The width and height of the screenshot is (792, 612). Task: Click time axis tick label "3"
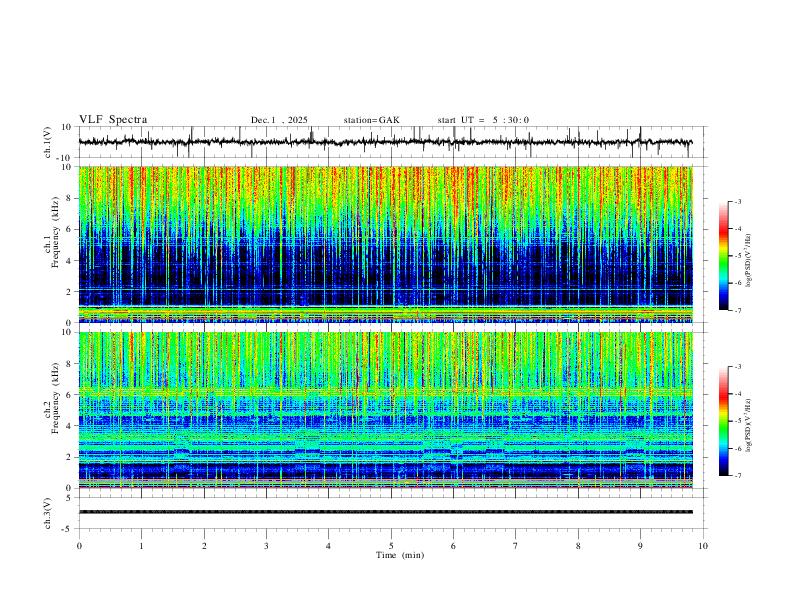(x=266, y=546)
